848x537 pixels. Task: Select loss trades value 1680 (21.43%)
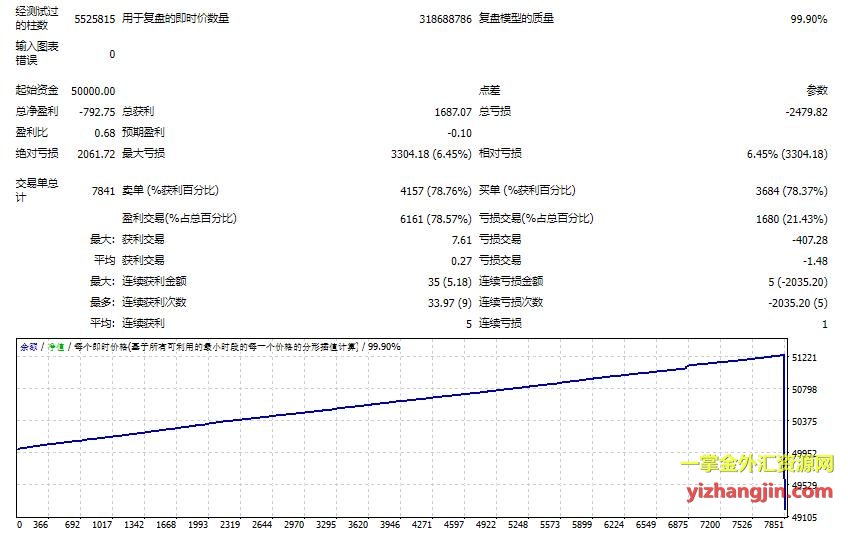[x=791, y=219]
